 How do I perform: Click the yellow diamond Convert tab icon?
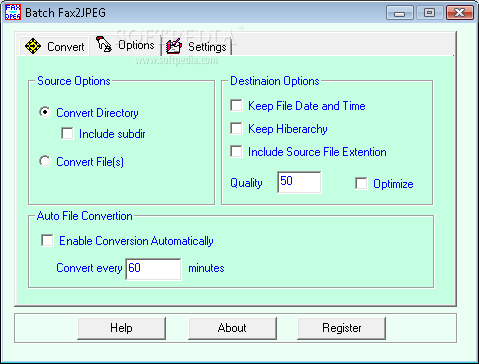pyautogui.click(x=33, y=46)
